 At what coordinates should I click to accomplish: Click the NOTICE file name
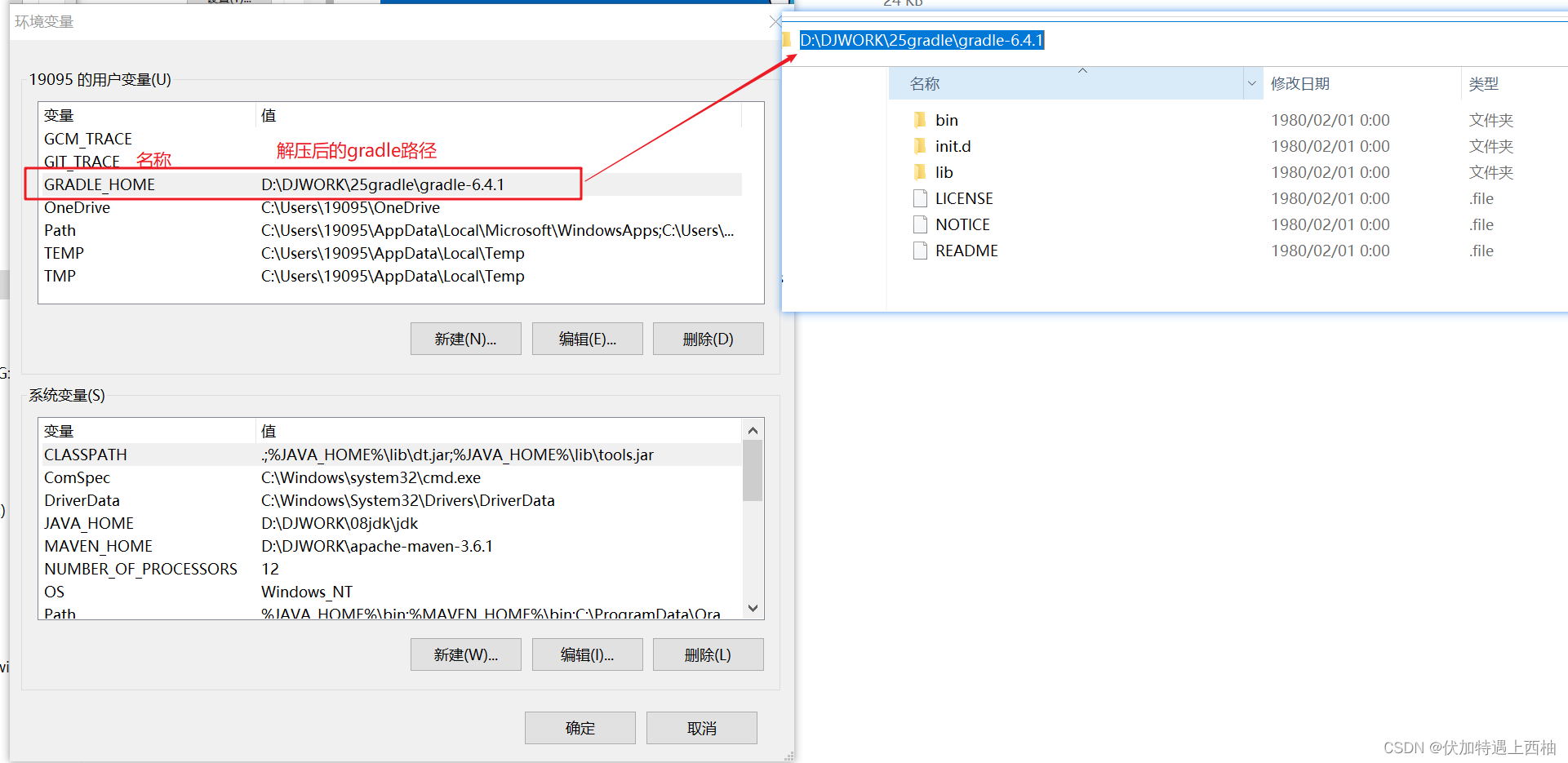pos(962,224)
